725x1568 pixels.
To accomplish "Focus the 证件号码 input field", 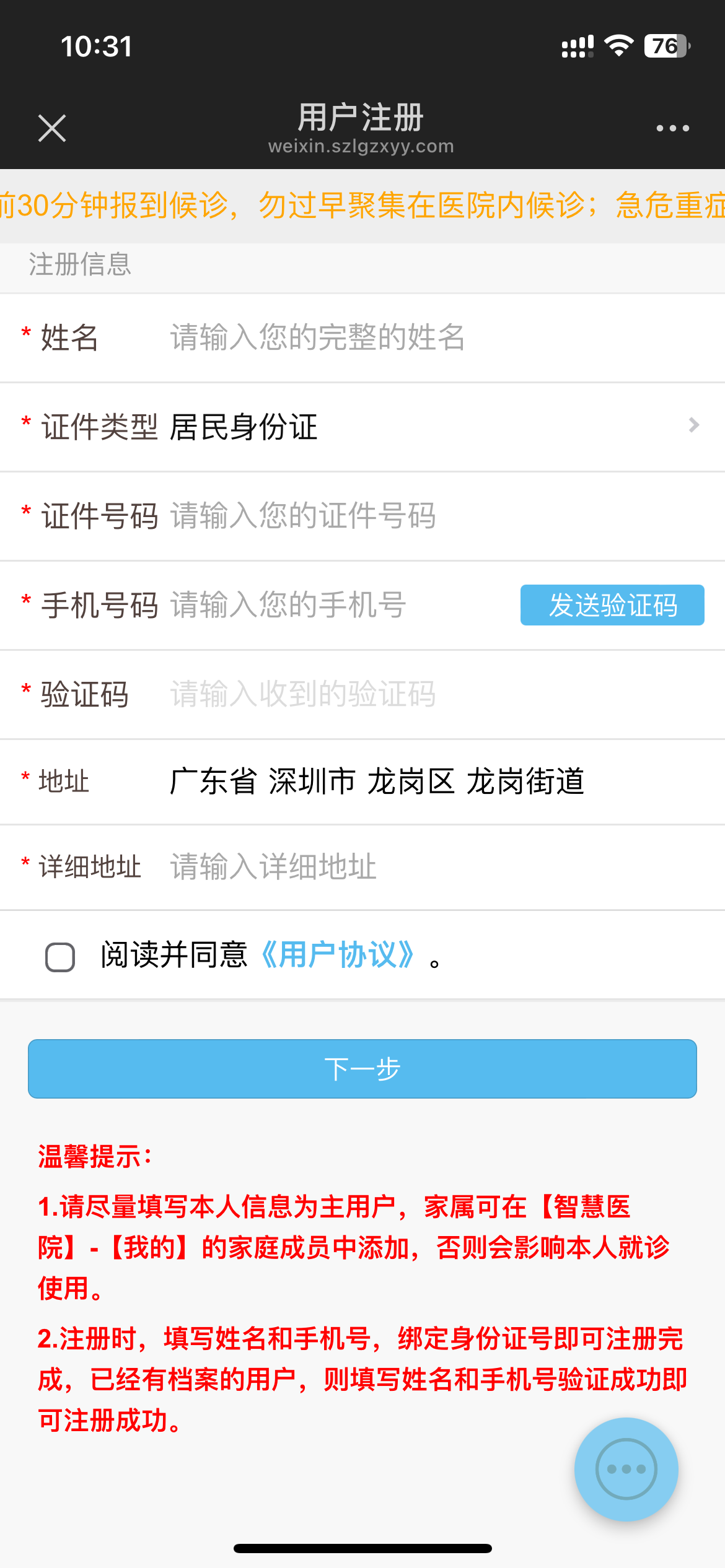I will point(434,516).
